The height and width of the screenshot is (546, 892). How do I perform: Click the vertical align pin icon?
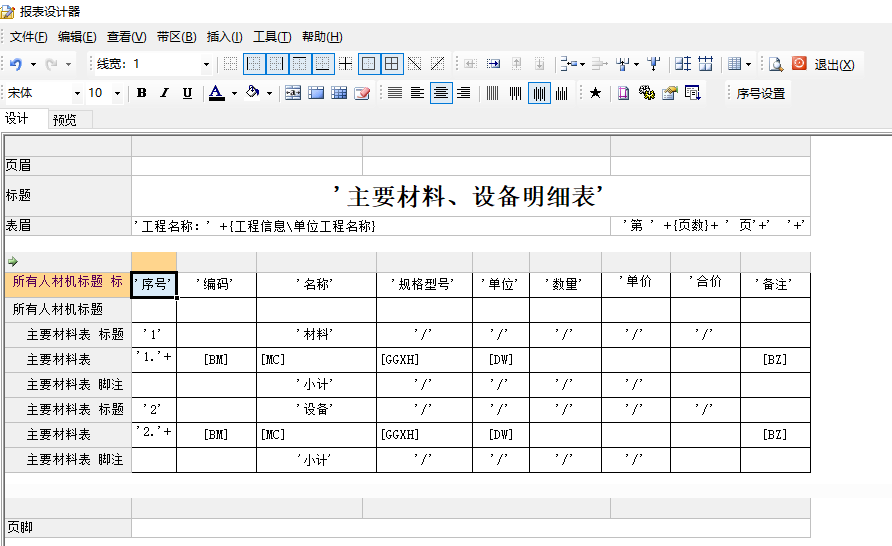(x=654, y=64)
